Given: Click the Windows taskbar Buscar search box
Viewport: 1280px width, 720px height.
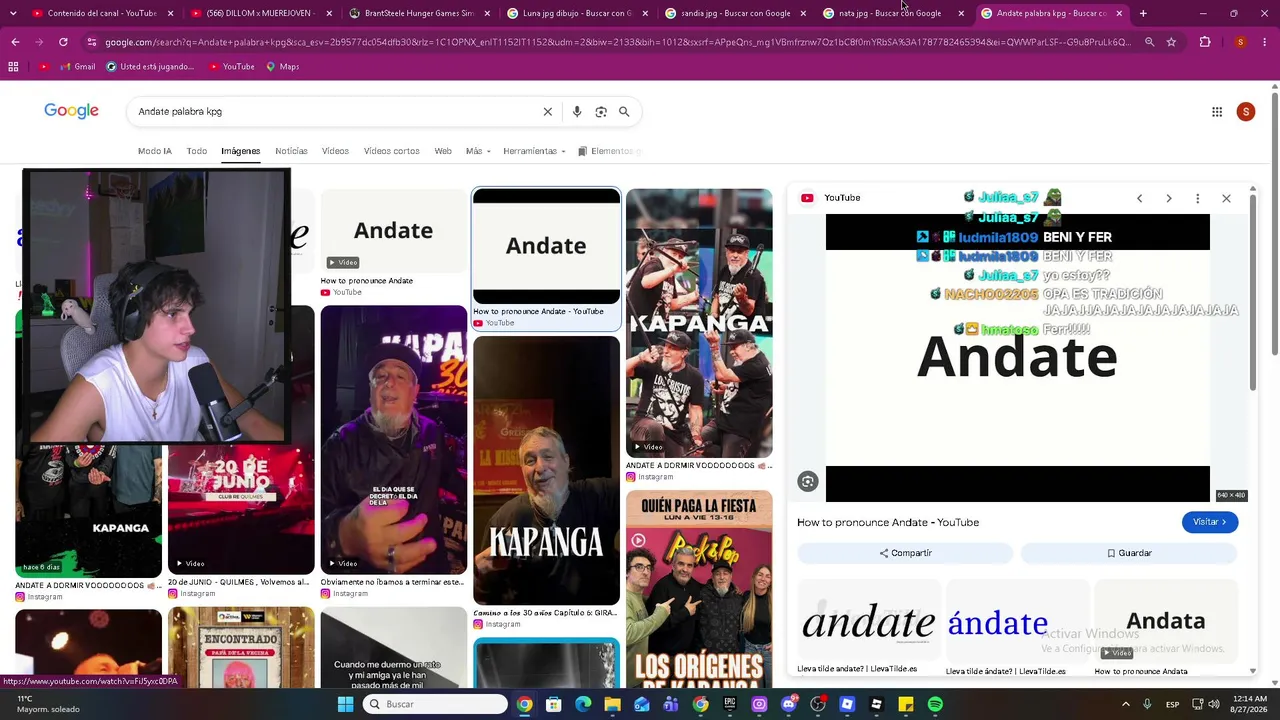Looking at the screenshot, I should [436, 704].
